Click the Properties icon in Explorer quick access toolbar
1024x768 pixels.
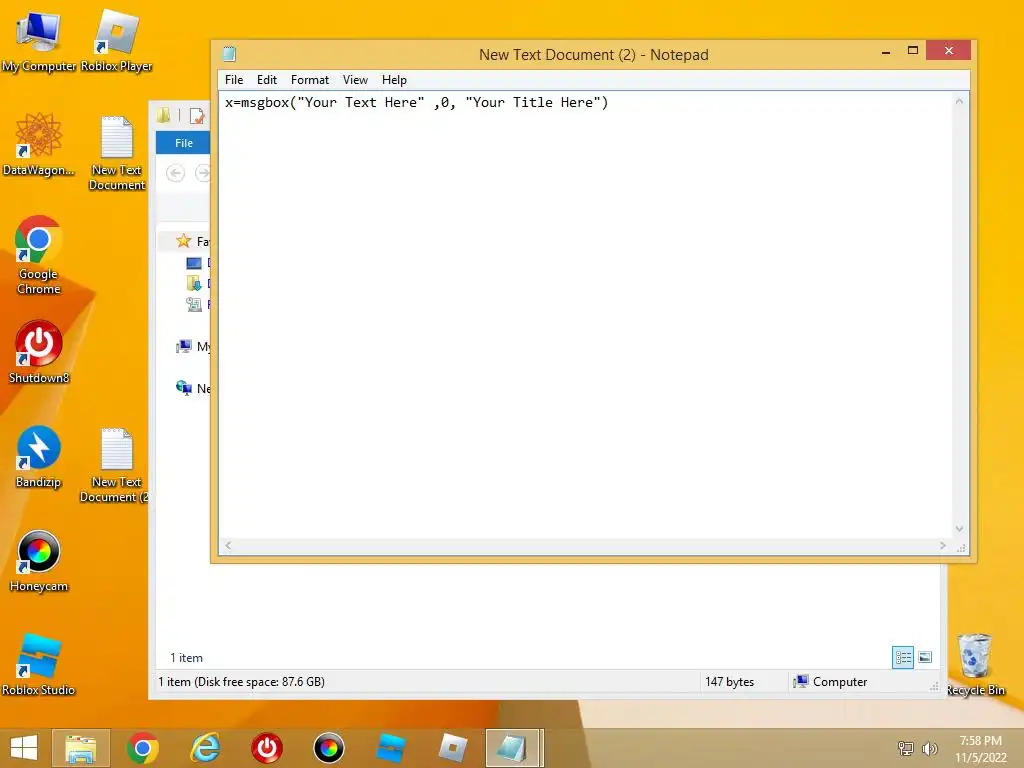coord(197,116)
